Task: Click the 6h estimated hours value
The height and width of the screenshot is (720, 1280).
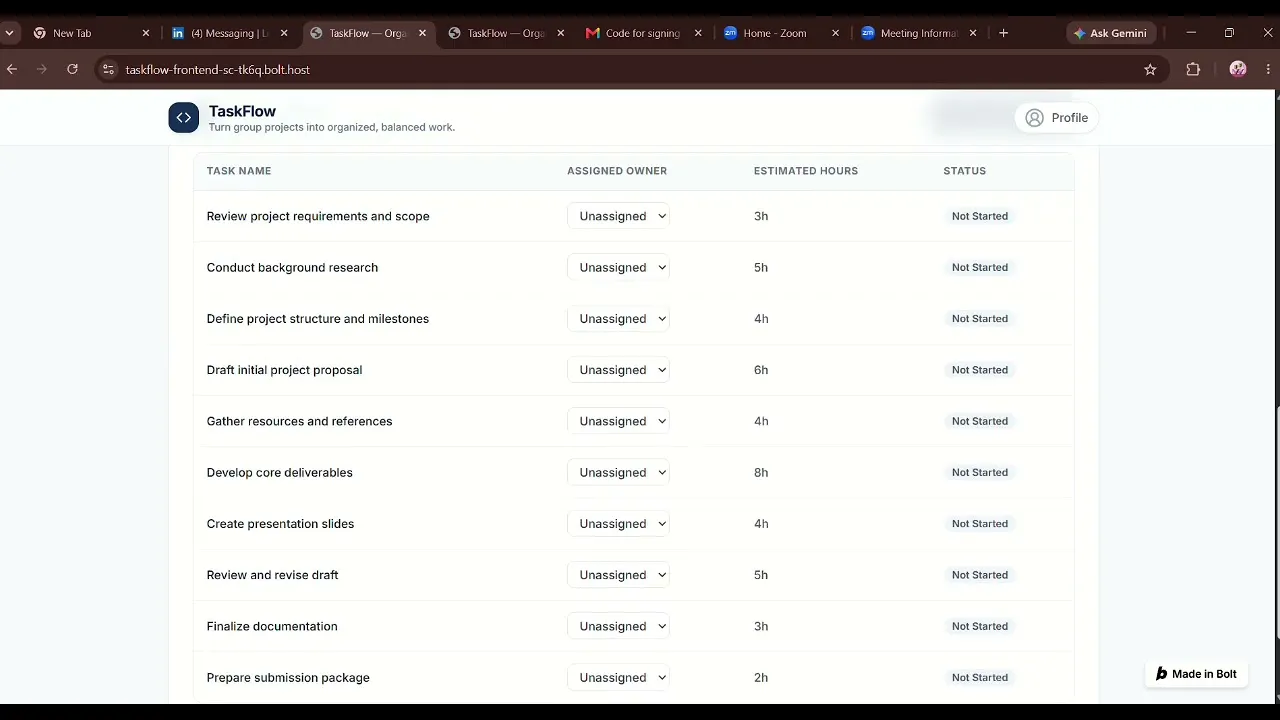Action: [761, 370]
